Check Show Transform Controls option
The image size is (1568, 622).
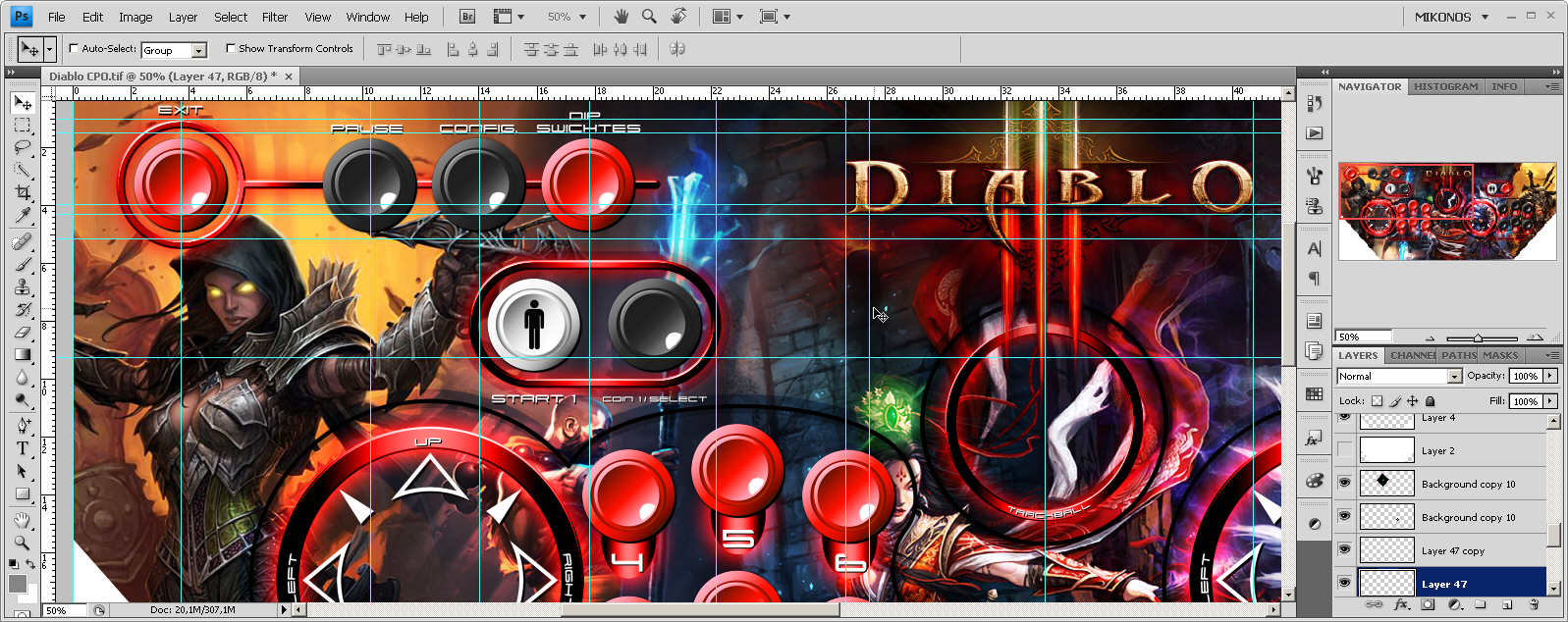pos(231,48)
